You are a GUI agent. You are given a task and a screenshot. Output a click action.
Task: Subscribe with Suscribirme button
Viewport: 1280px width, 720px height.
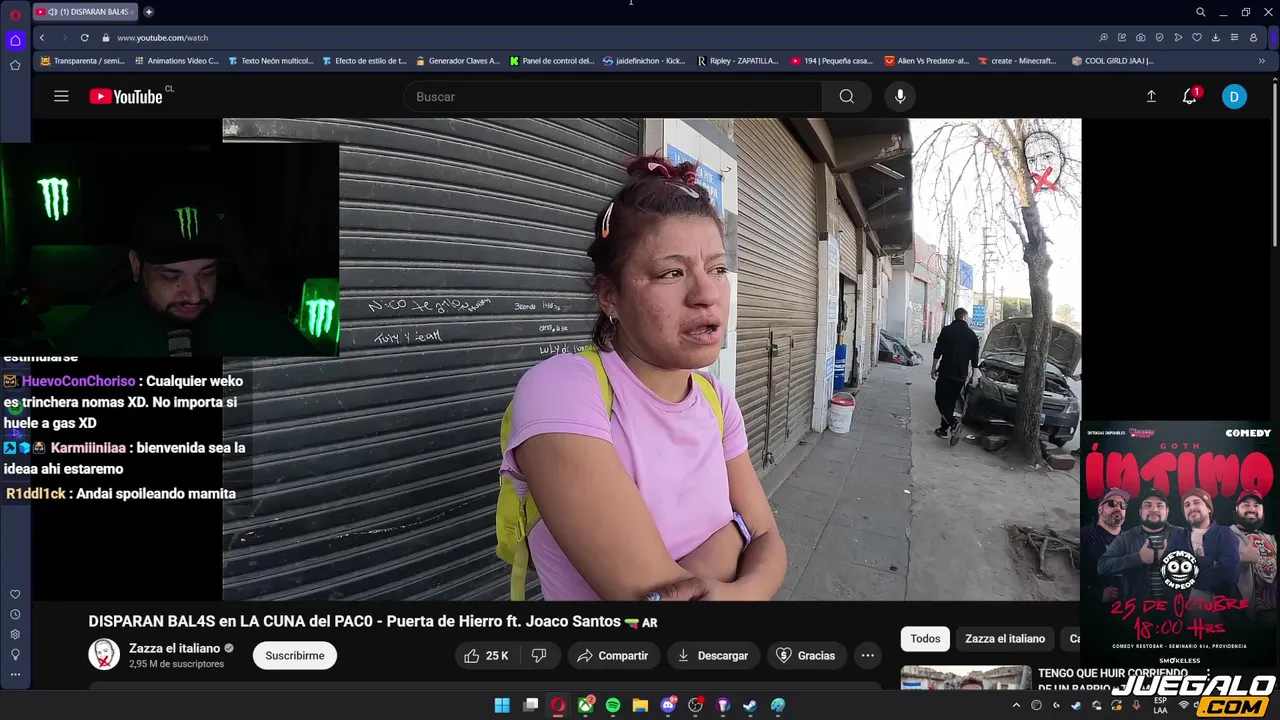pyautogui.click(x=295, y=656)
